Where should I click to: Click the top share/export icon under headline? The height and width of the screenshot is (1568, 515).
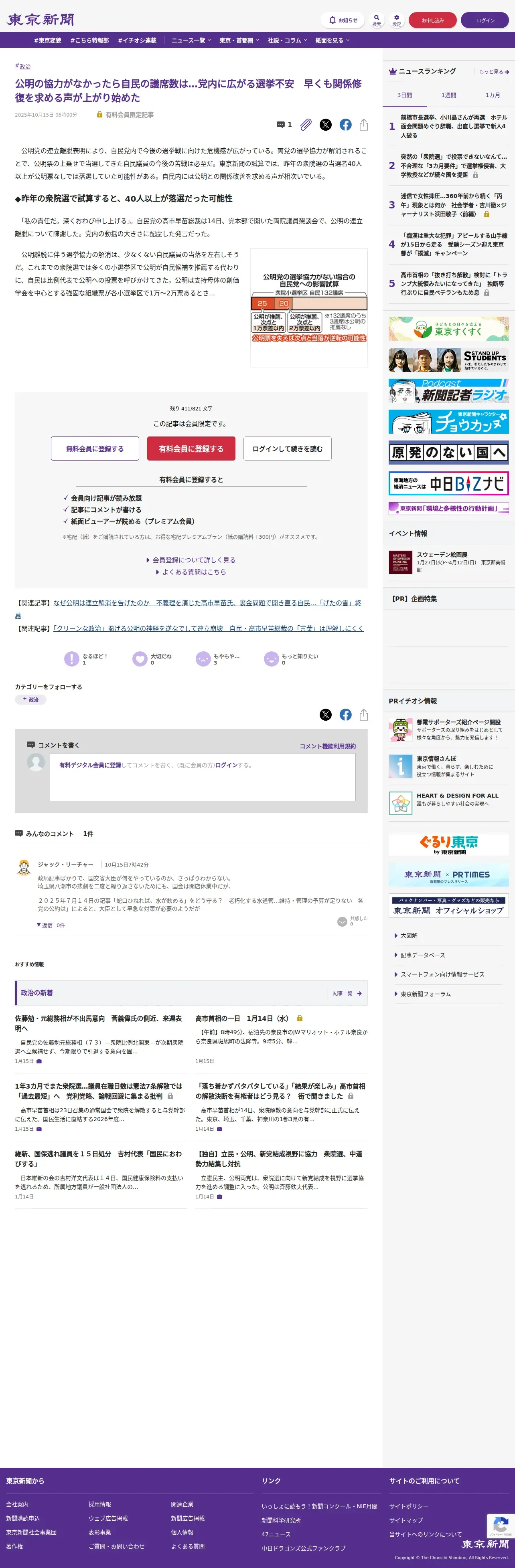click(x=364, y=124)
